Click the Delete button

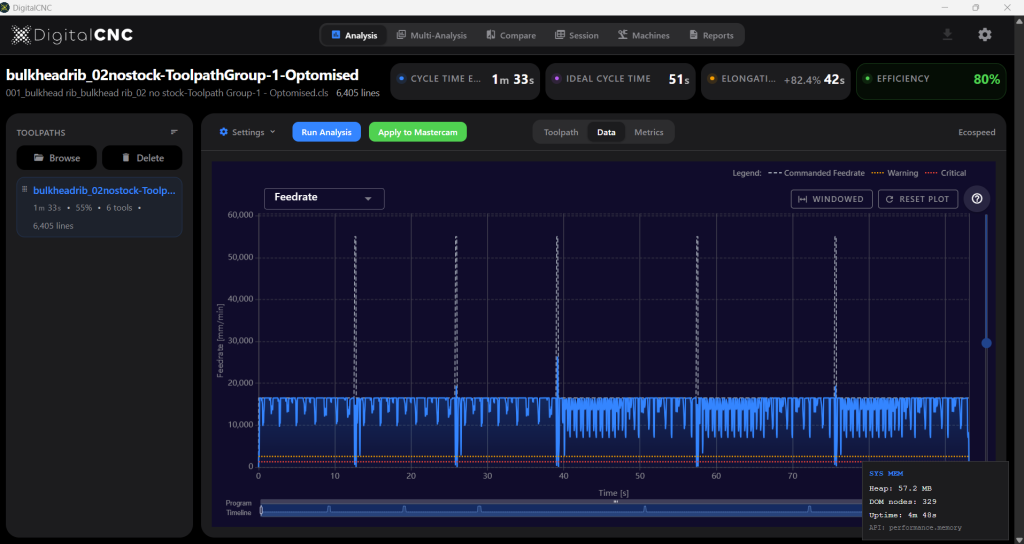(142, 158)
